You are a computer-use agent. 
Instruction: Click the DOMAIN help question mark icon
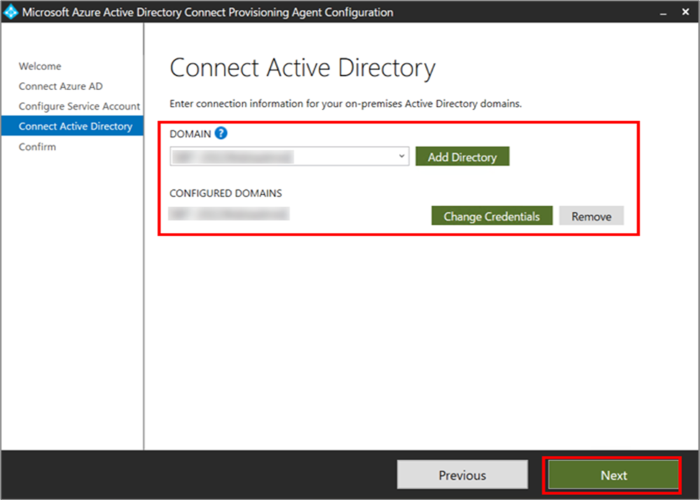221,133
